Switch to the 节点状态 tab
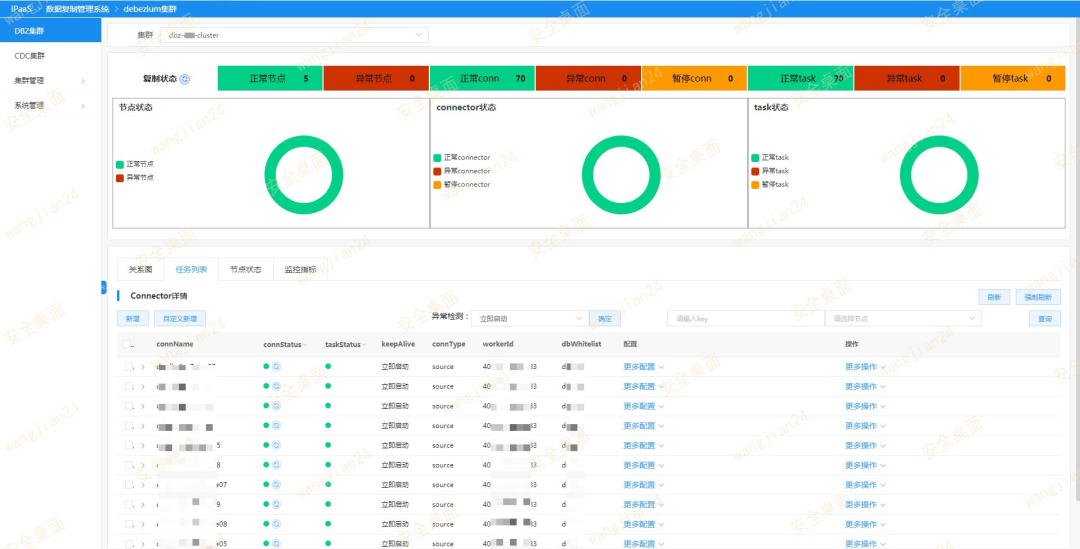 click(246, 269)
